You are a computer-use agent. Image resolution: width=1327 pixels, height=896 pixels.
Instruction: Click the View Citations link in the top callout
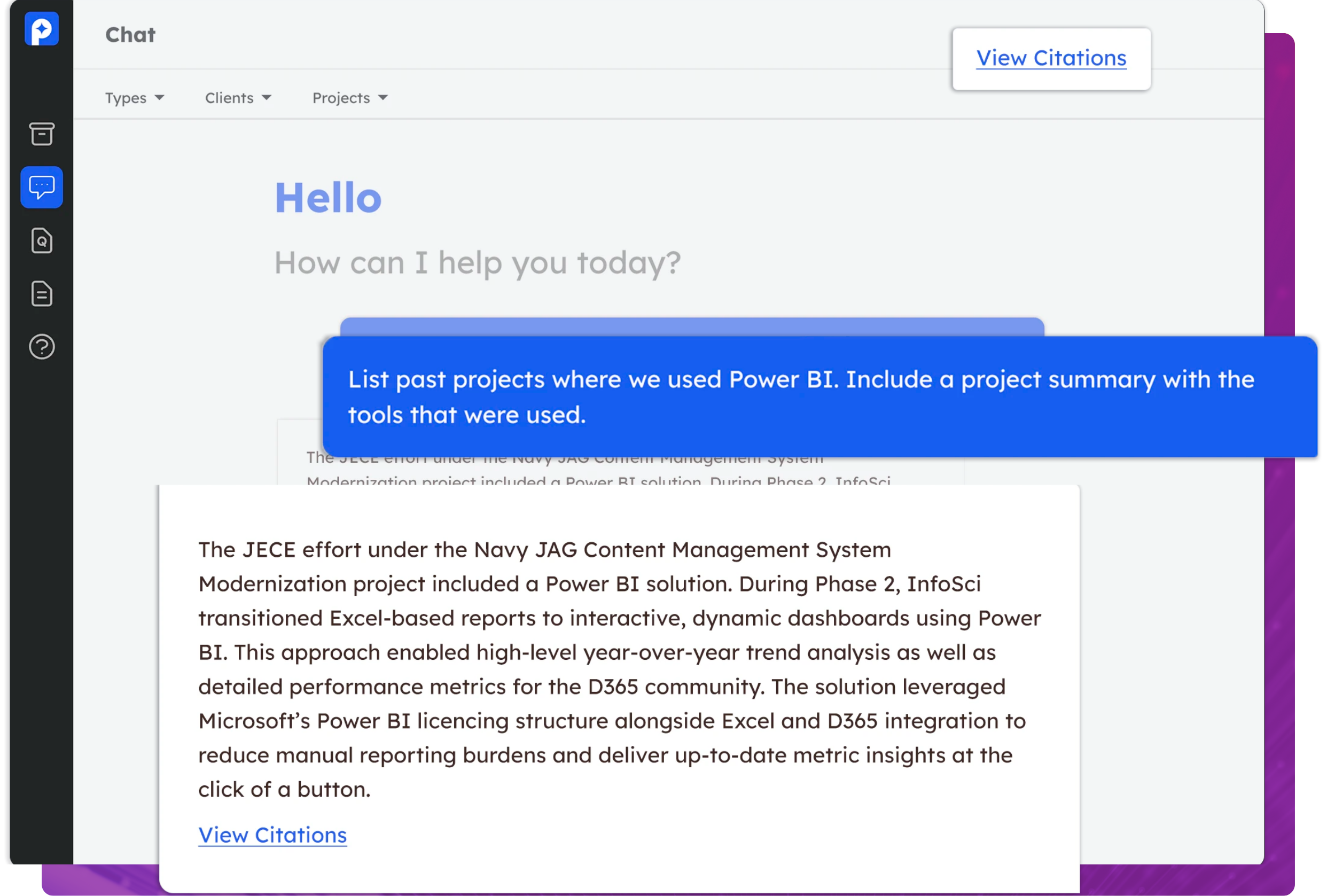pos(1051,58)
